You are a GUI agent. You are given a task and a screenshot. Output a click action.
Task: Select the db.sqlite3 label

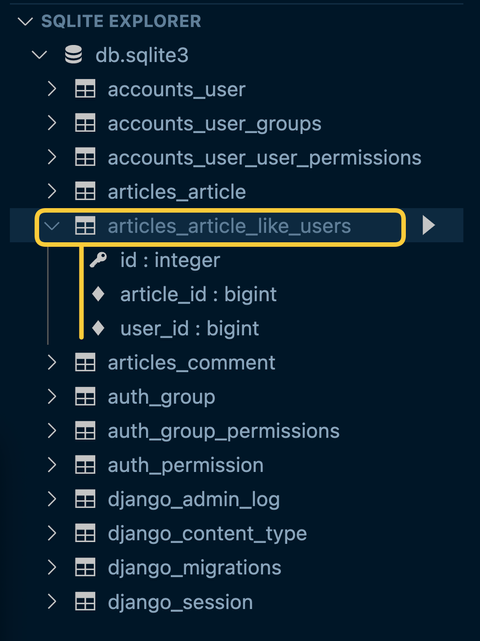[142, 56]
